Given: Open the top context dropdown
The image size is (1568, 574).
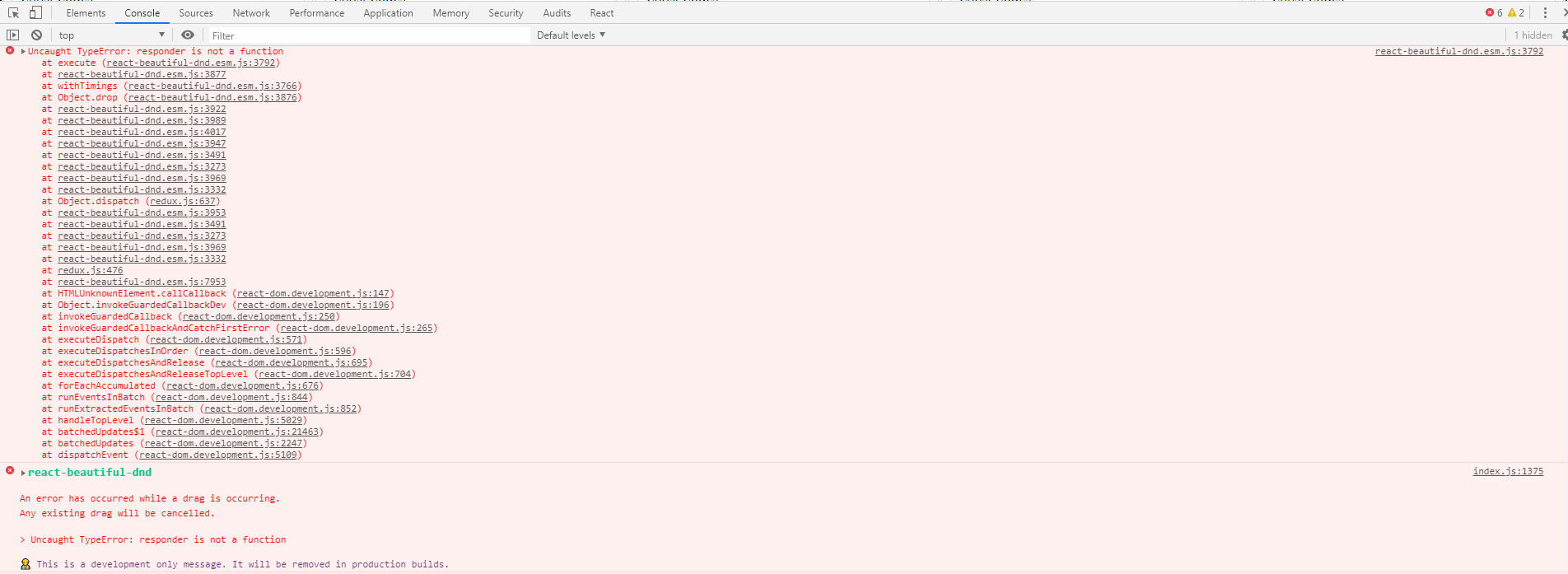Looking at the screenshot, I should point(111,35).
